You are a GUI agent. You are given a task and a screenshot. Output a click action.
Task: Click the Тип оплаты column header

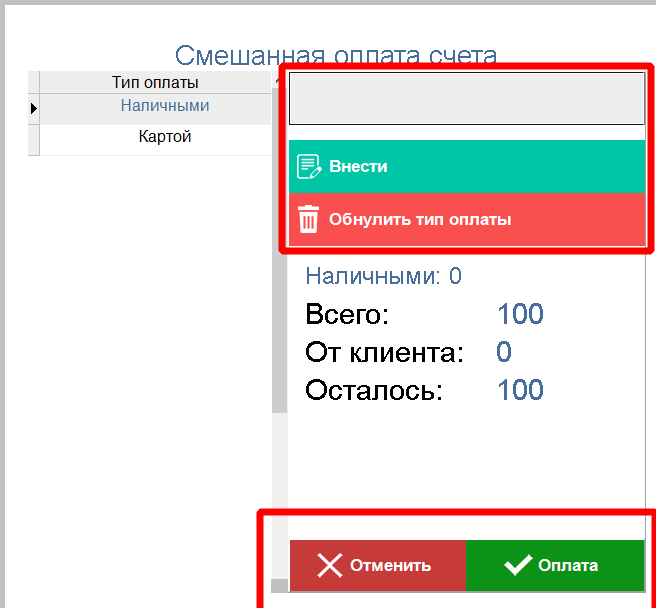point(155,82)
